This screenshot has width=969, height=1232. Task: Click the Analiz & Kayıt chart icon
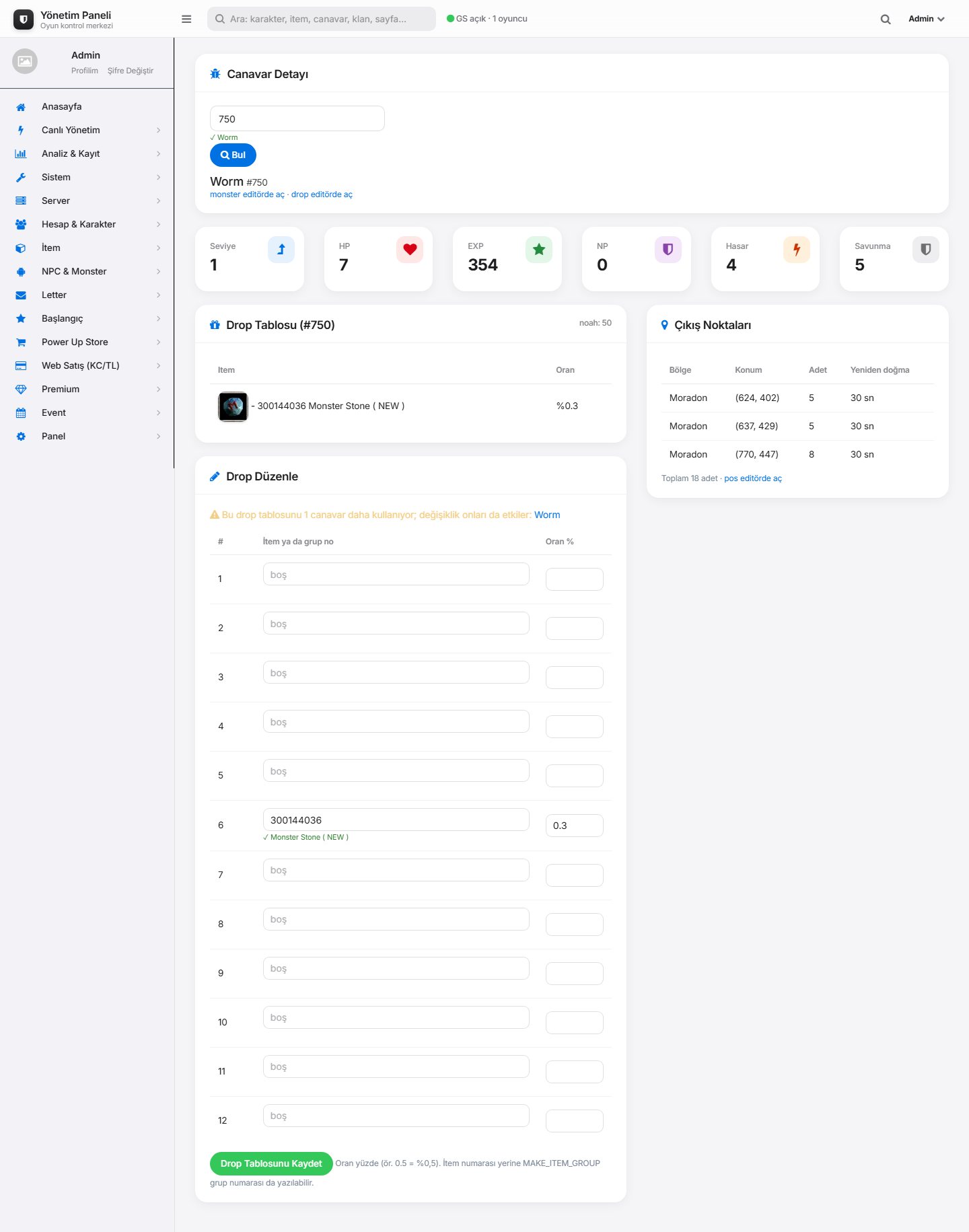tap(21, 154)
